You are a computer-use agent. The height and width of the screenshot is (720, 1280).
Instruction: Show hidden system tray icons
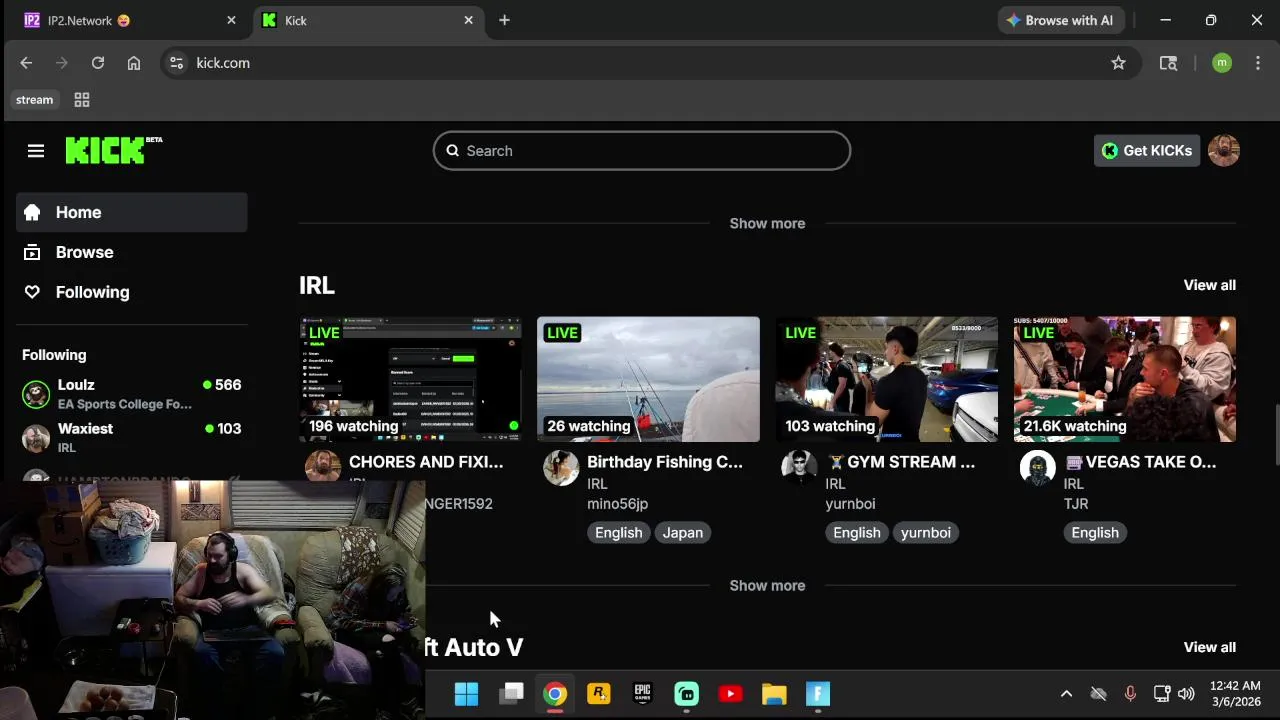click(x=1066, y=694)
